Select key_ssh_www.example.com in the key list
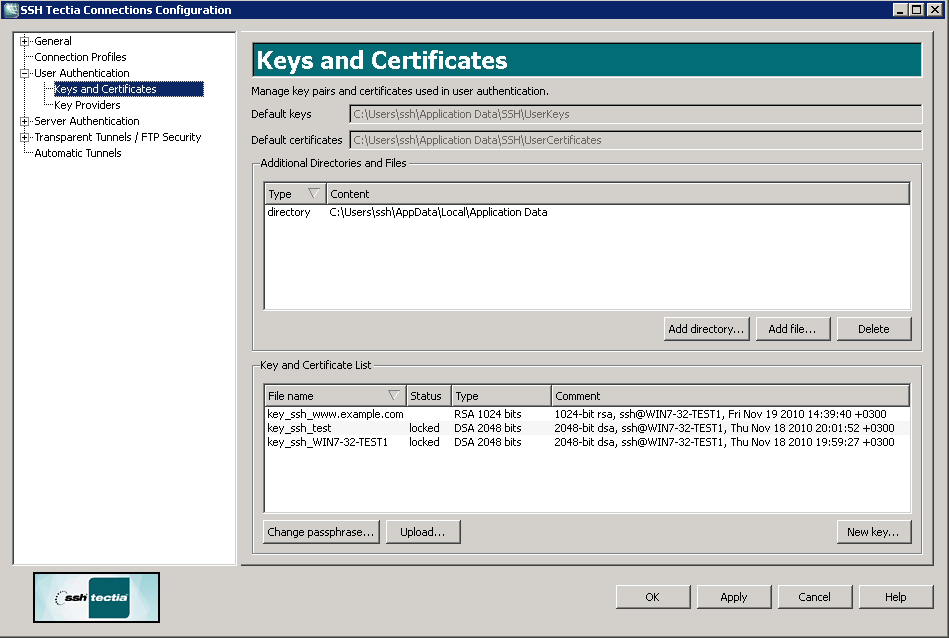 334,413
